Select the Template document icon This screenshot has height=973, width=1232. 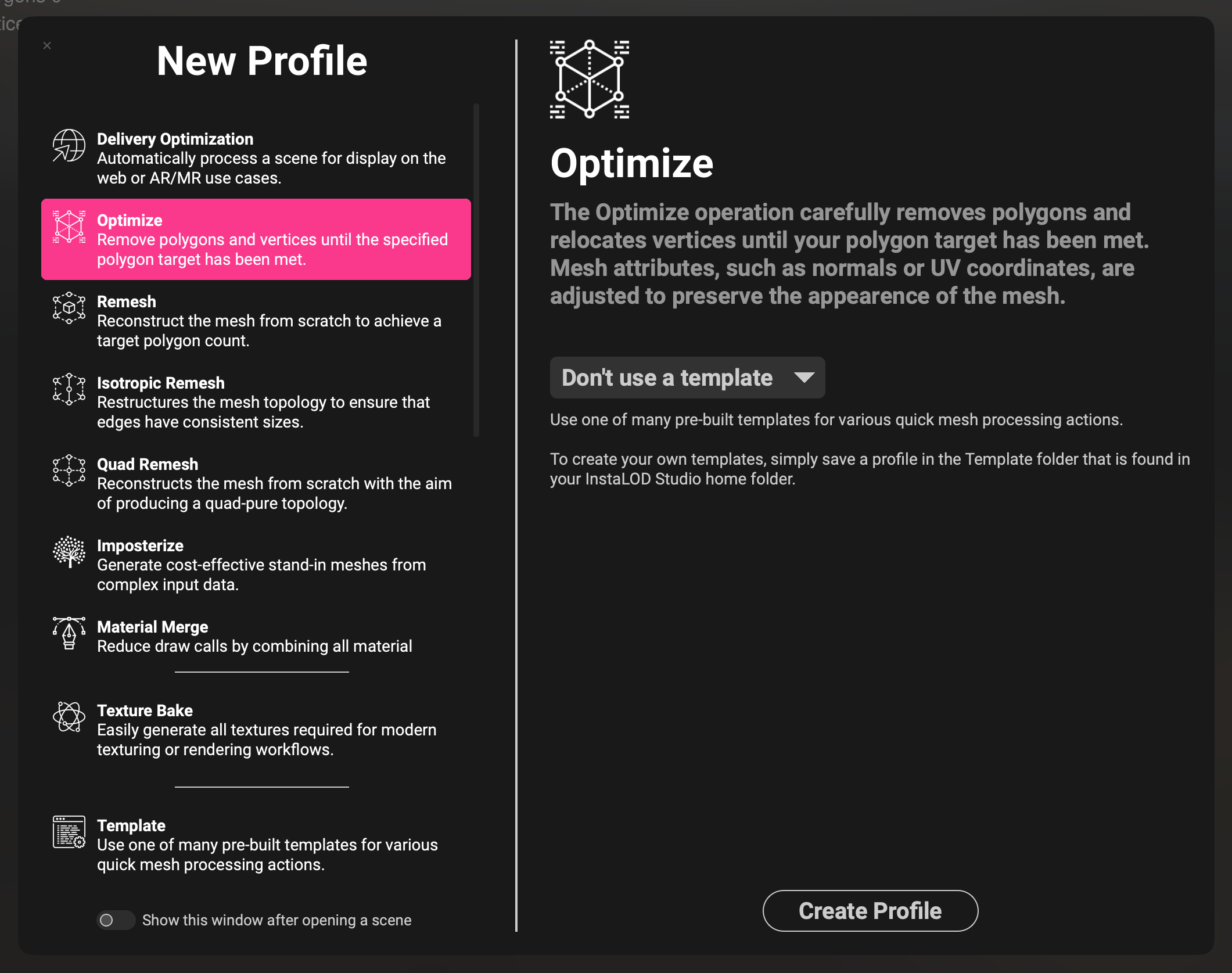click(x=69, y=834)
